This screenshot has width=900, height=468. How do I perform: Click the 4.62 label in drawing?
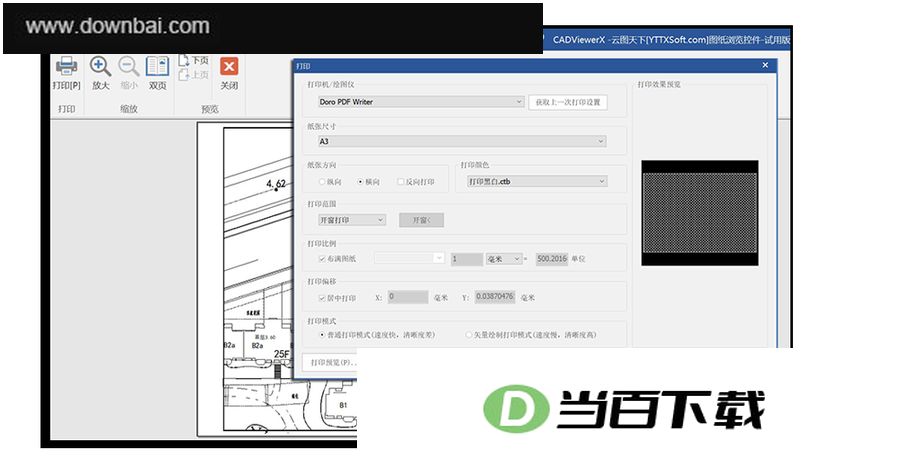(276, 184)
